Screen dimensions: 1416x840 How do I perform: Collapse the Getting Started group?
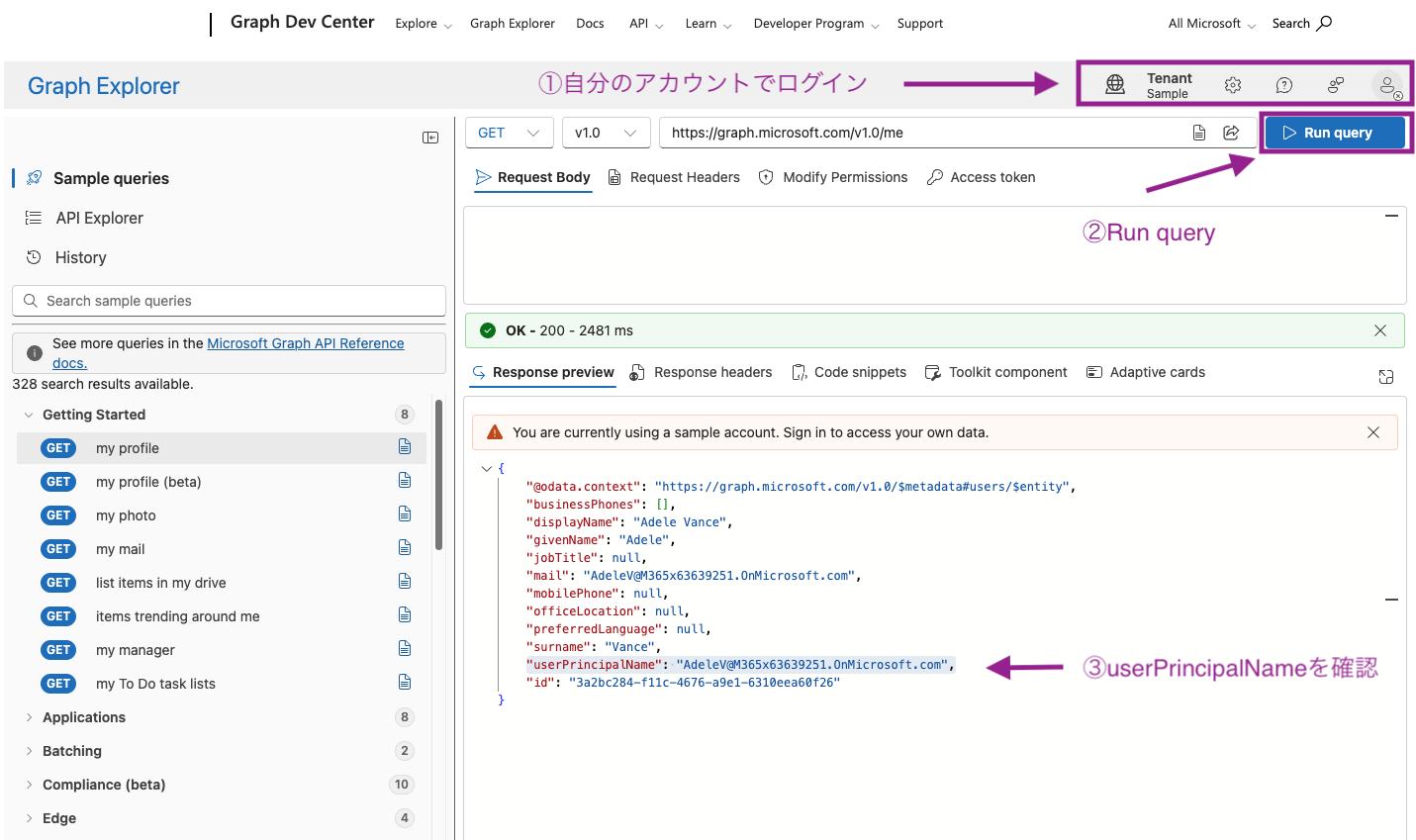point(29,415)
